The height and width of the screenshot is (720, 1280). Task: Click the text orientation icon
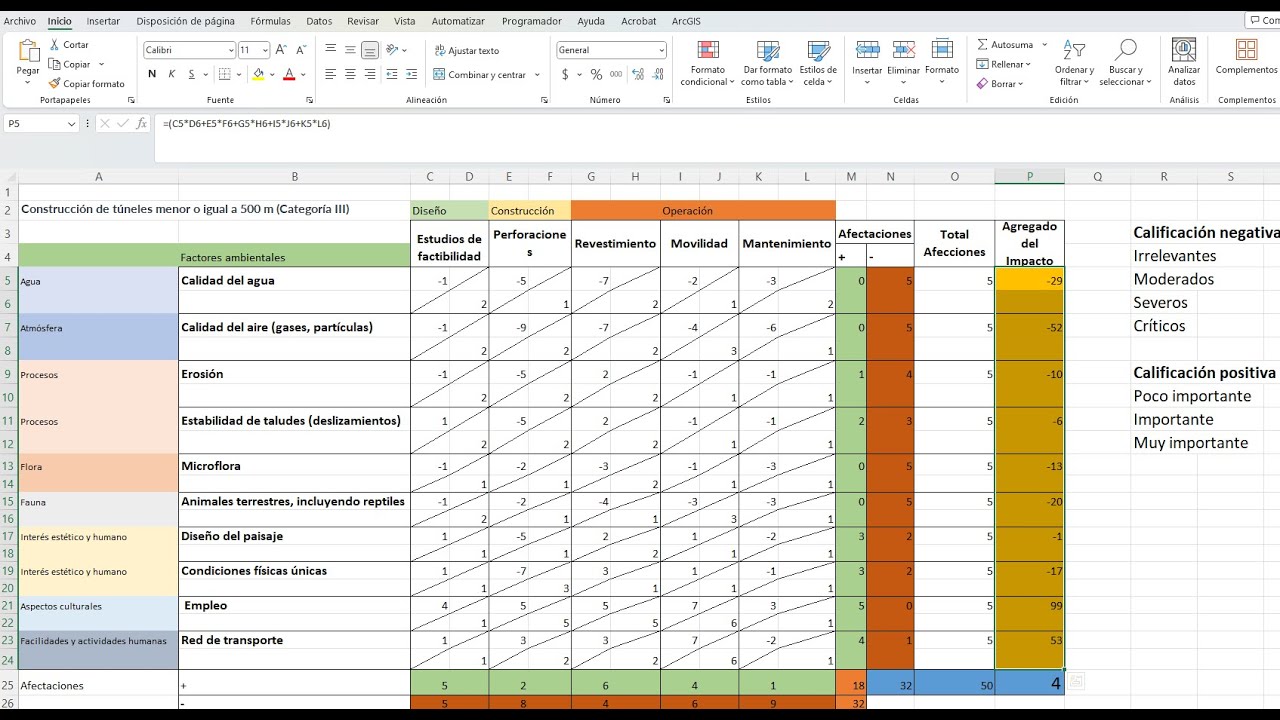[393, 49]
